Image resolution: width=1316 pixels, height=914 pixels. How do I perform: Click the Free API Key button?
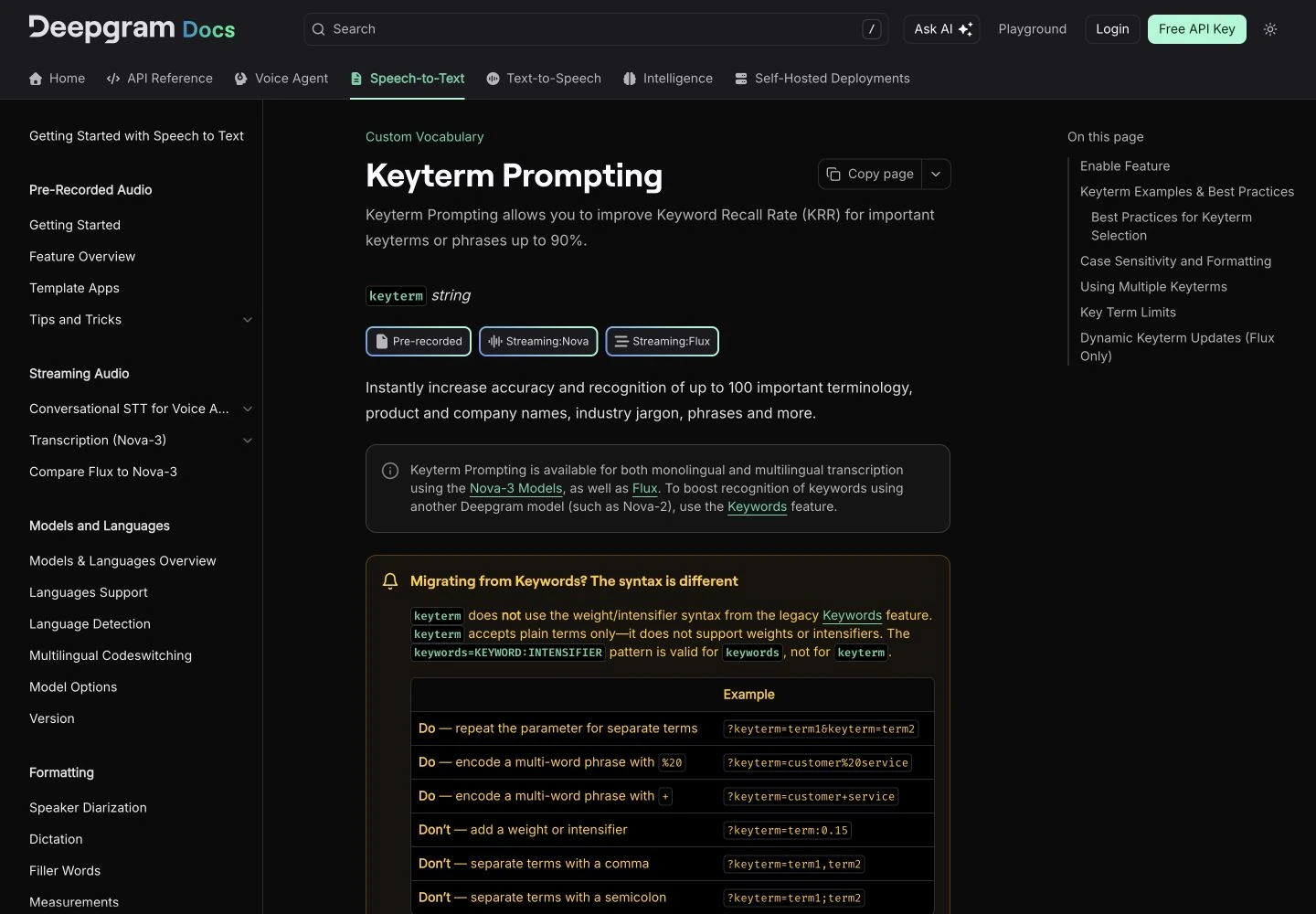coord(1197,29)
